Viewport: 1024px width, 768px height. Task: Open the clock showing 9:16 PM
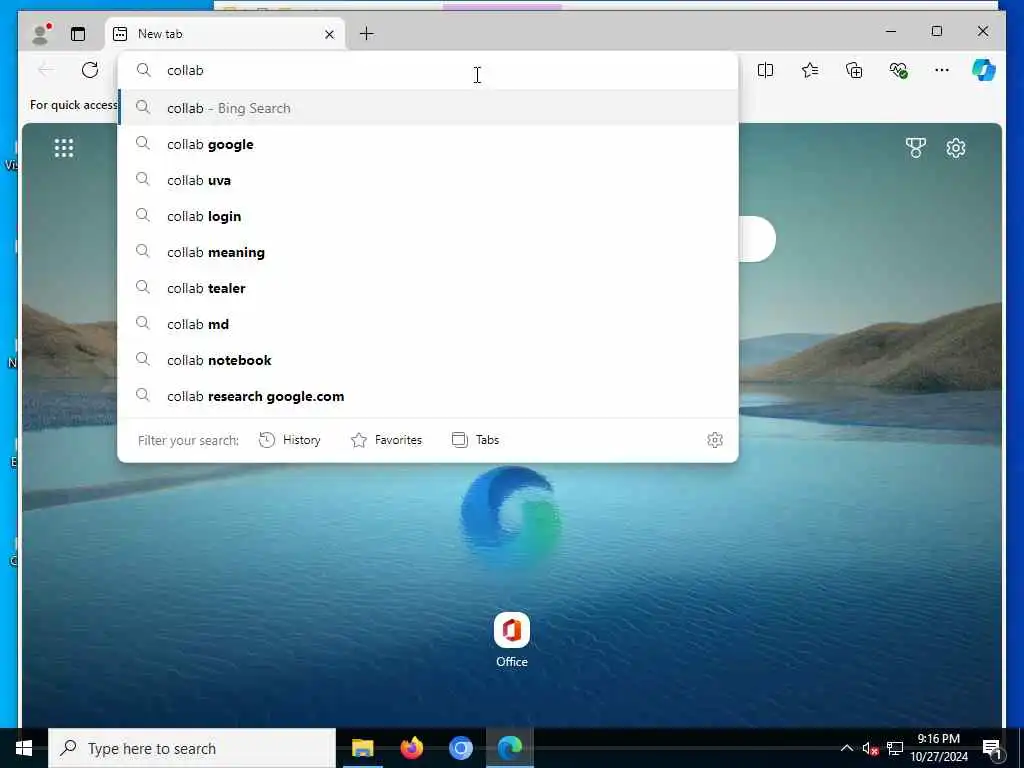[939, 748]
